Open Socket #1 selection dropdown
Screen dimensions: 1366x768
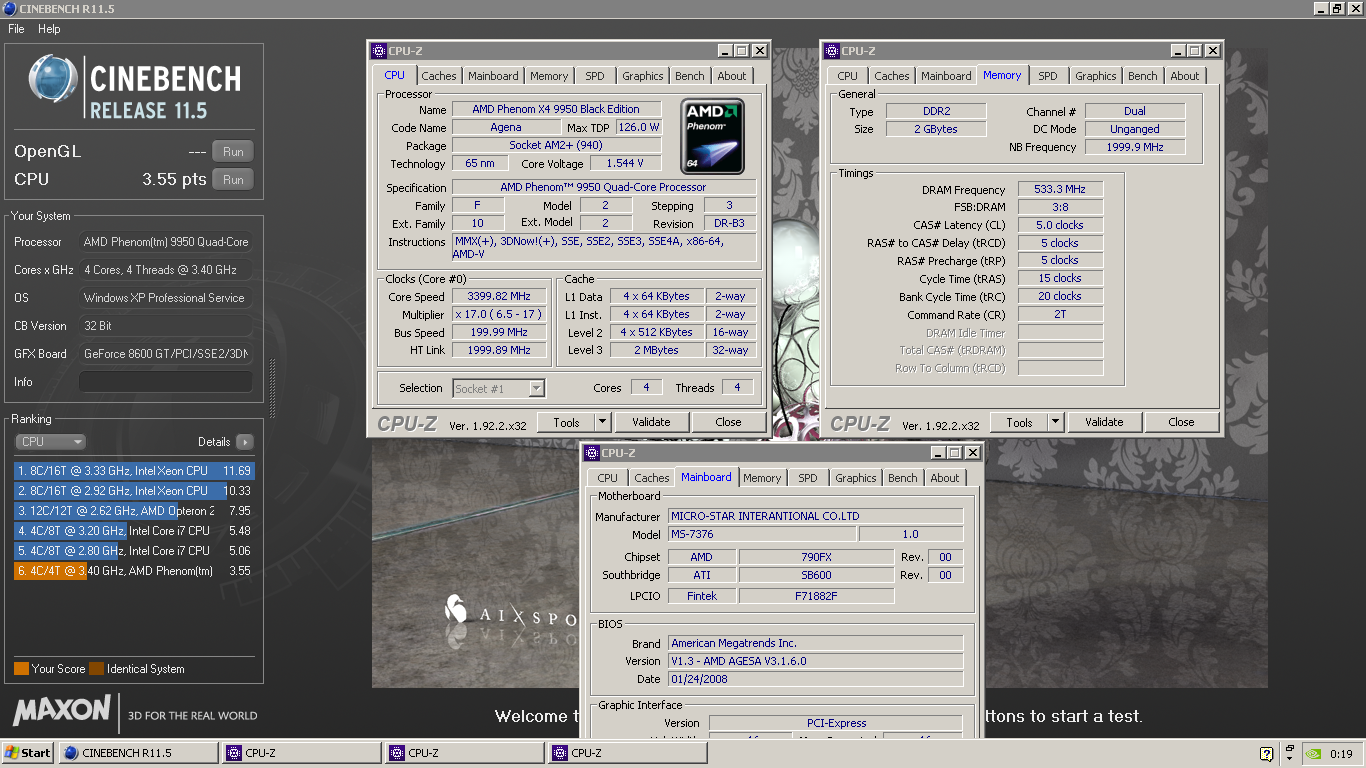coord(537,388)
